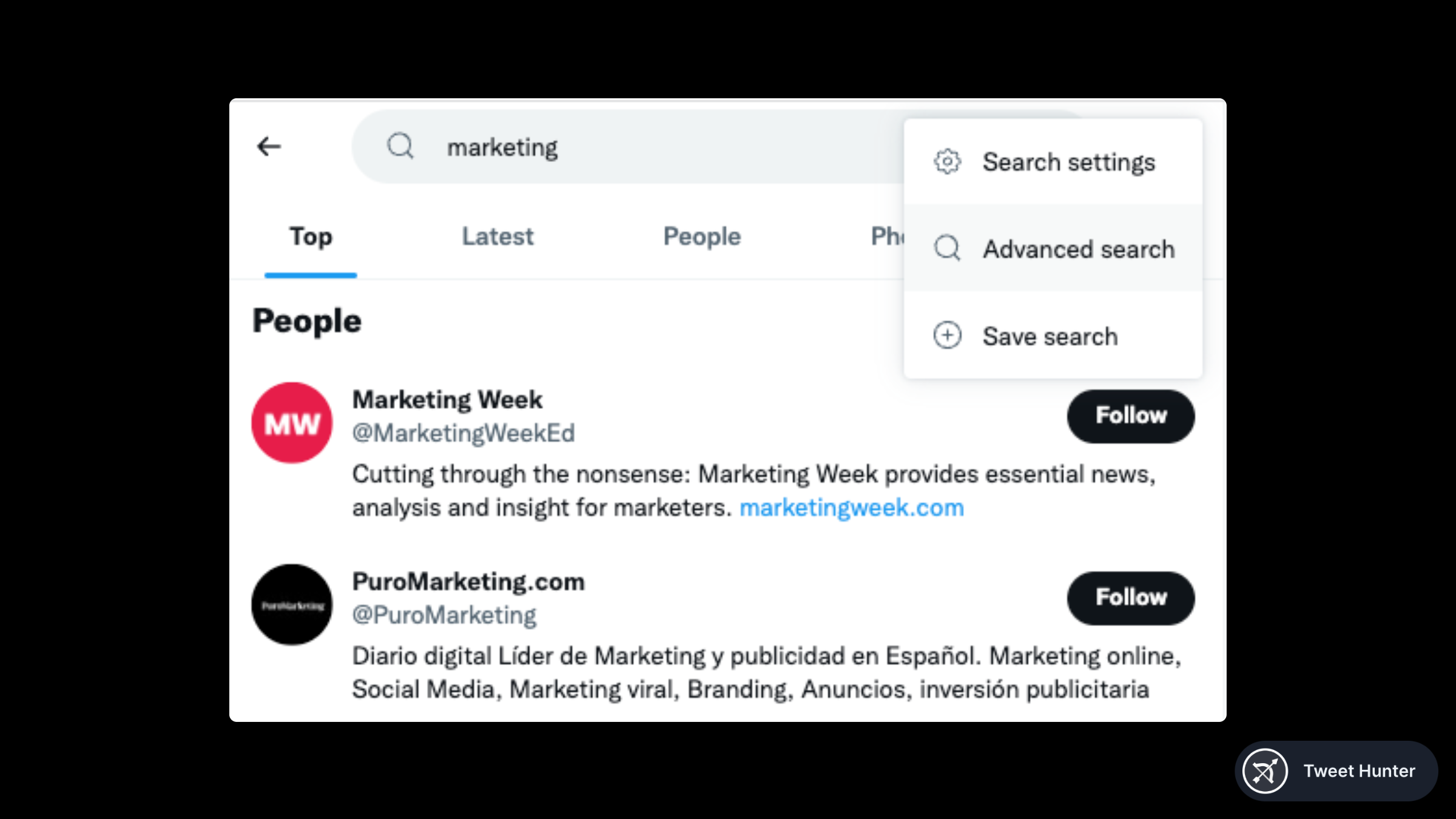
Task: Choose Advanced search from the menu
Action: point(1078,249)
